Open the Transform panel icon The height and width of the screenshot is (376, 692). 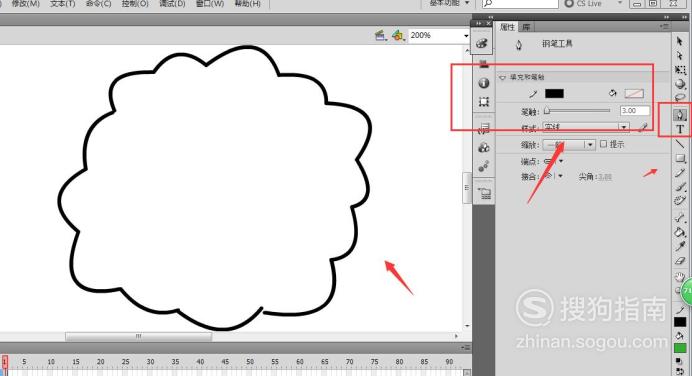click(484, 102)
